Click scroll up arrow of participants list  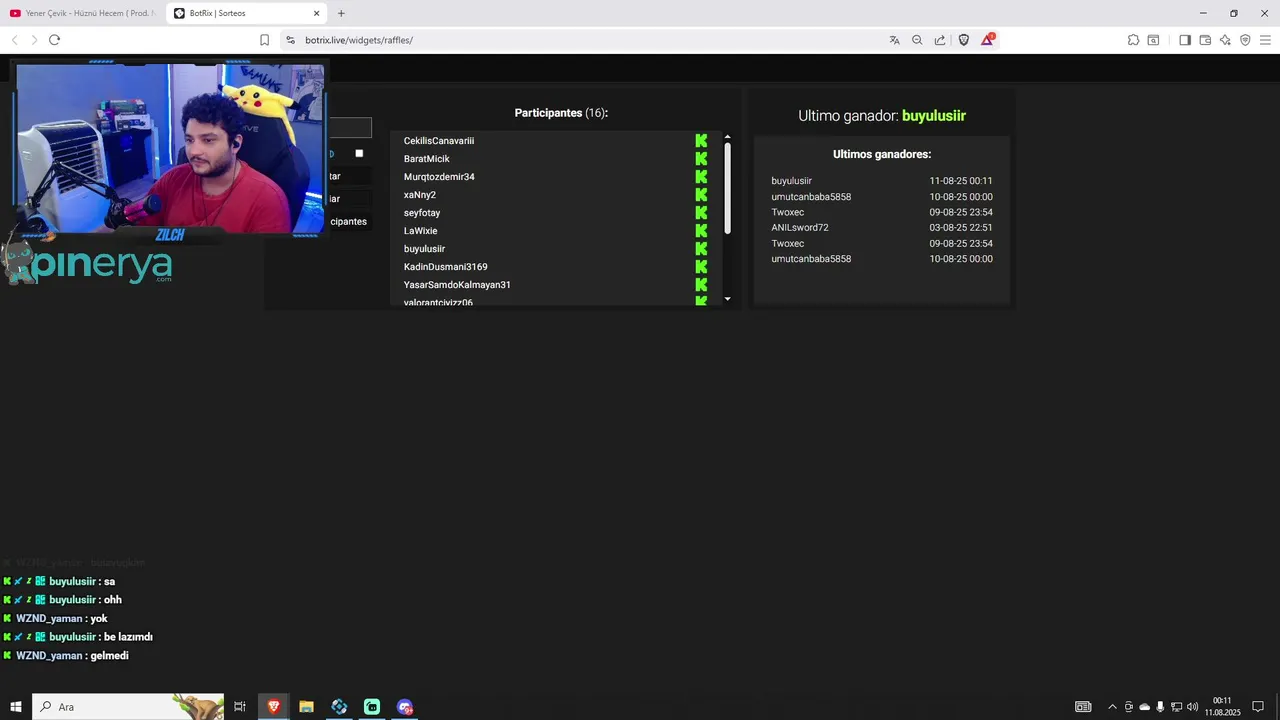(727, 137)
